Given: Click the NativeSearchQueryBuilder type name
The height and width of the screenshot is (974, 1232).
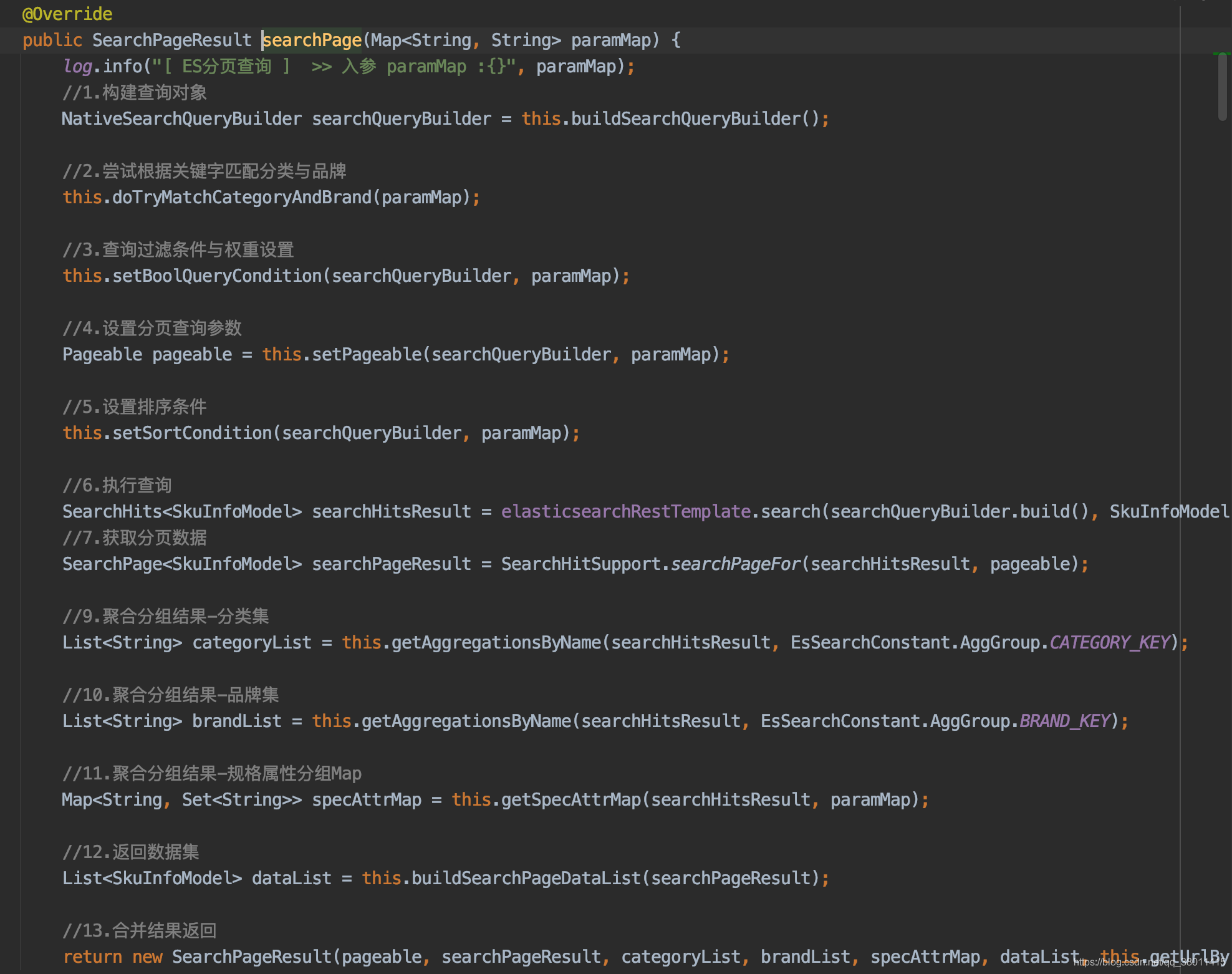Looking at the screenshot, I should (x=181, y=119).
